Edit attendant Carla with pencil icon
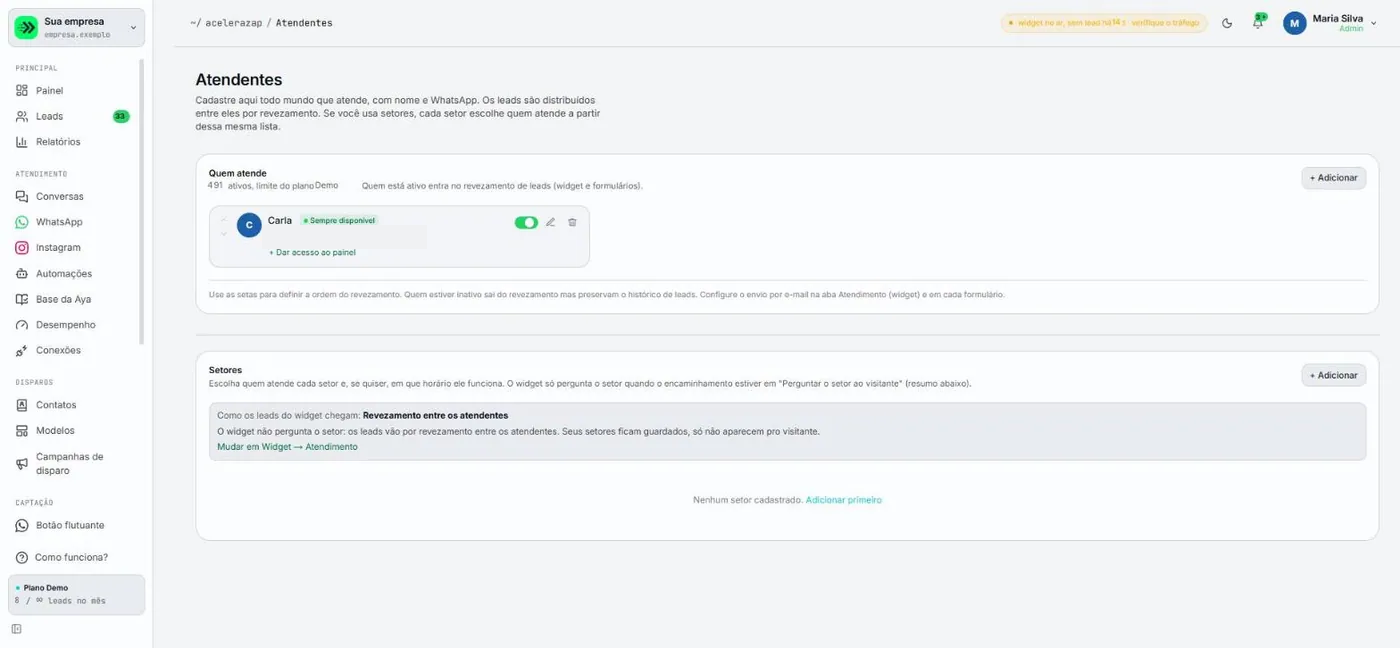The width and height of the screenshot is (1400, 648). pos(550,222)
